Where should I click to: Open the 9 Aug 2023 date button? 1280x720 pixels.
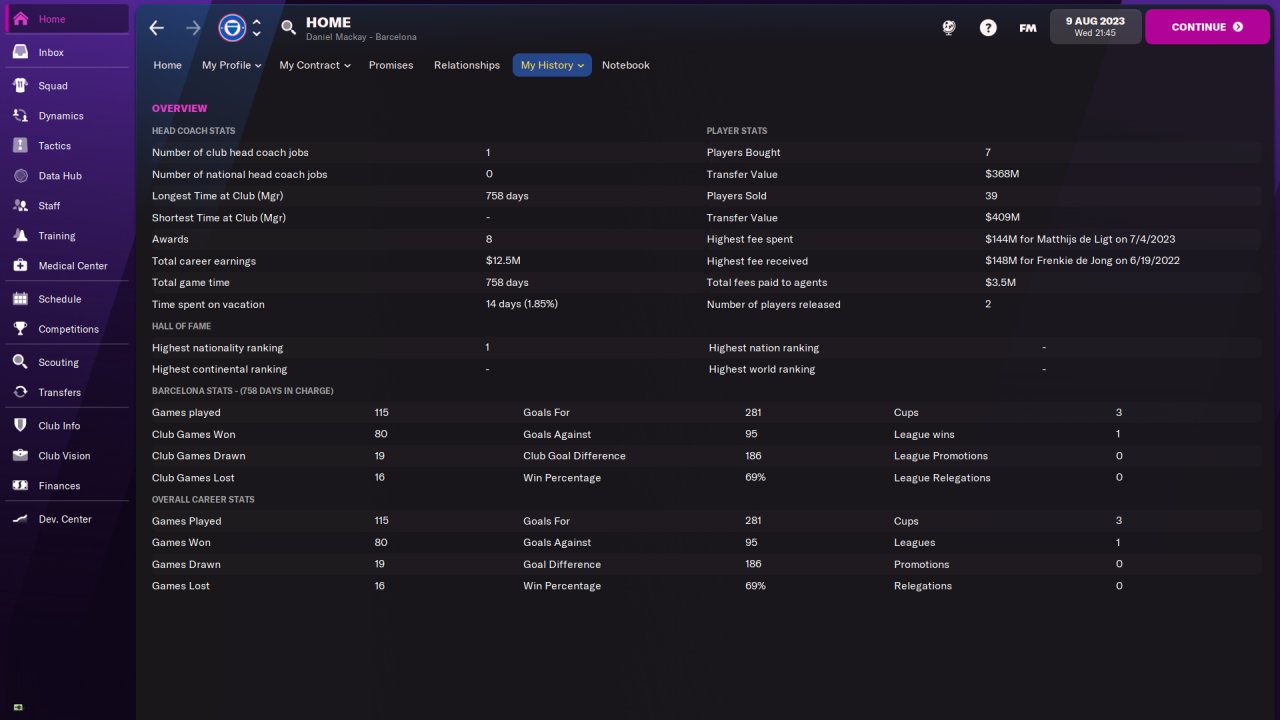1095,27
